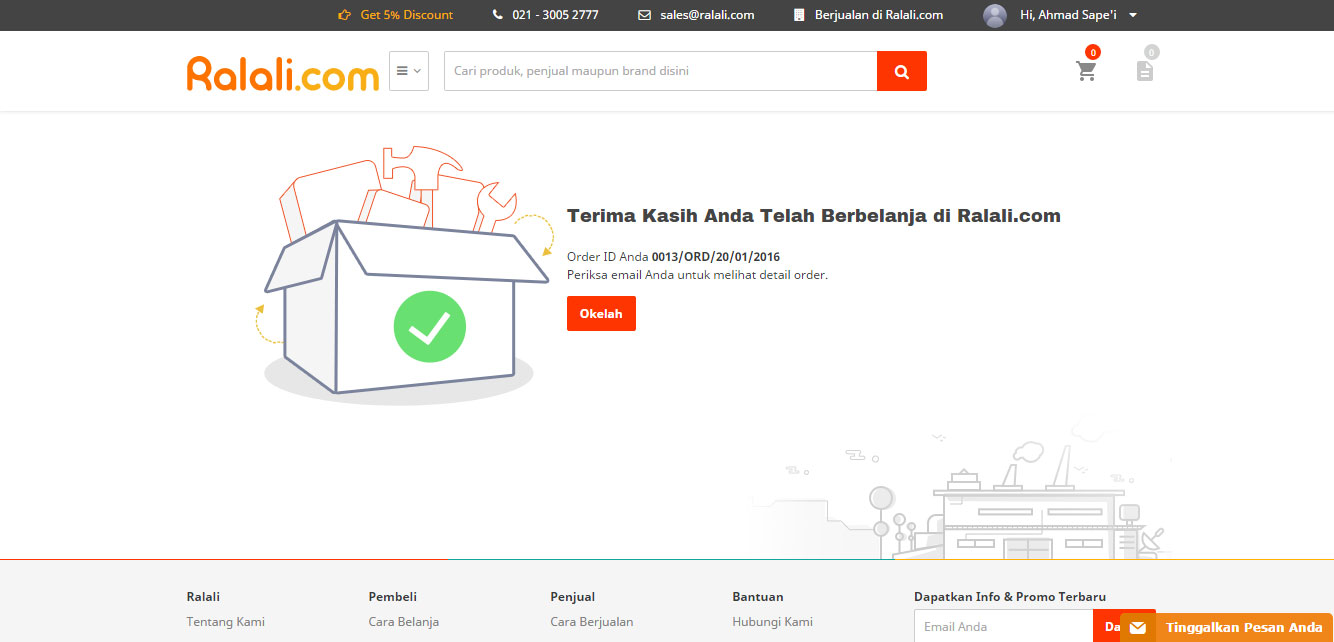This screenshot has width=1334, height=642.
Task: Click the order list icon near the cart
Action: point(1144,70)
